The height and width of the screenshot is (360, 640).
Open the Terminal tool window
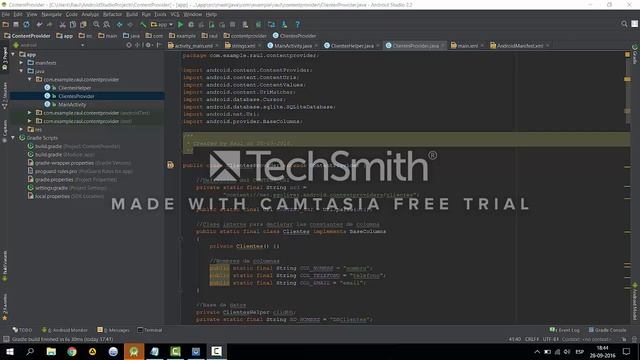pyautogui.click(x=150, y=330)
